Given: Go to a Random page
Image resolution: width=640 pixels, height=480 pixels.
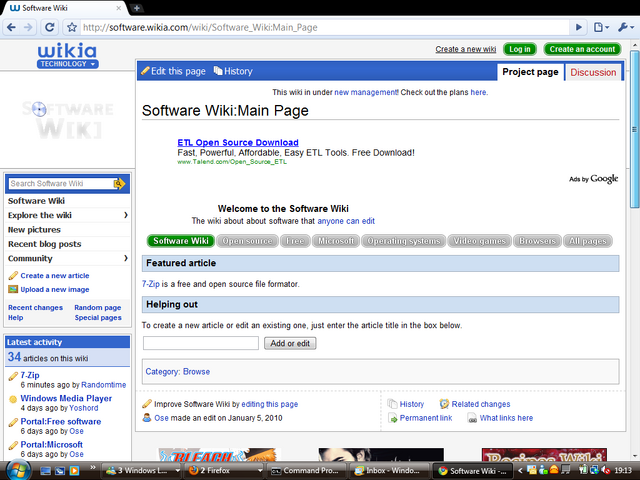Looking at the screenshot, I should [x=98, y=307].
